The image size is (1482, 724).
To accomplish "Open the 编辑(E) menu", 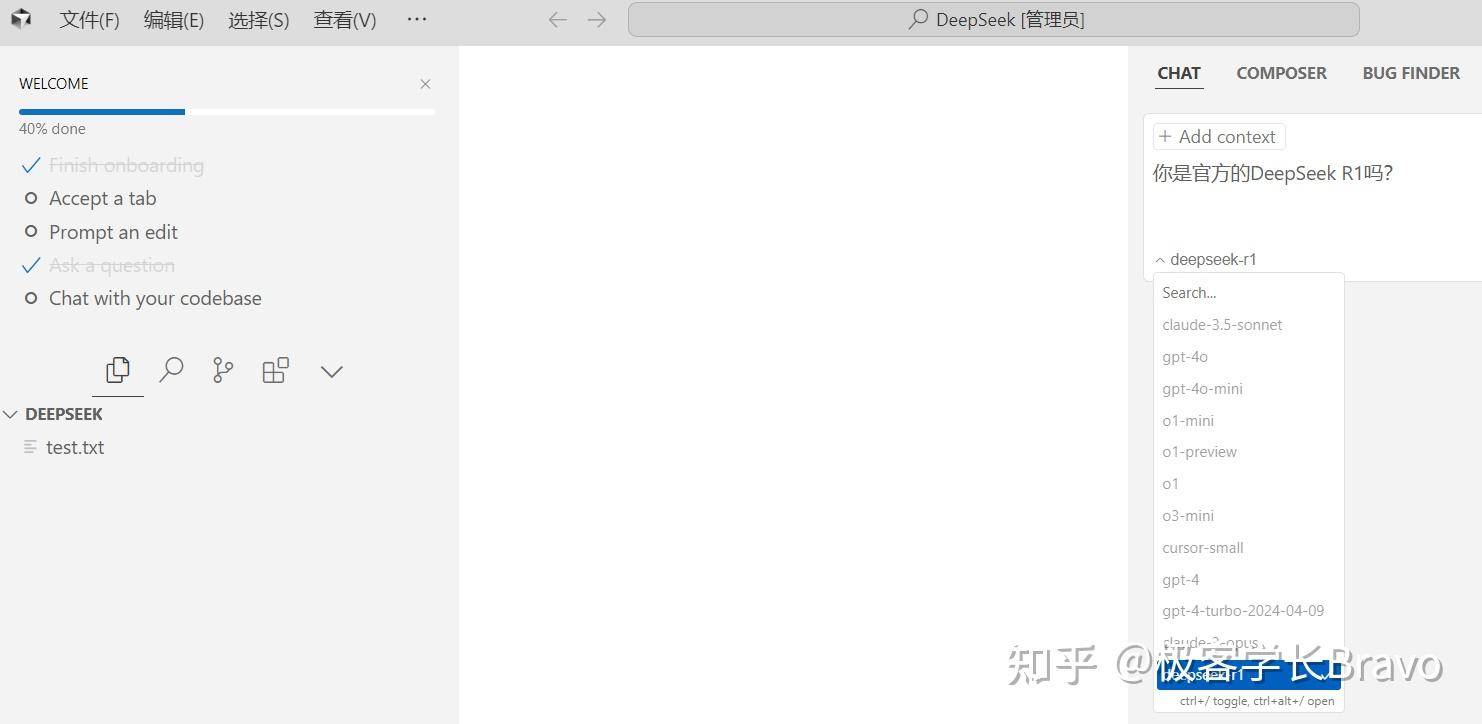I will (x=174, y=20).
